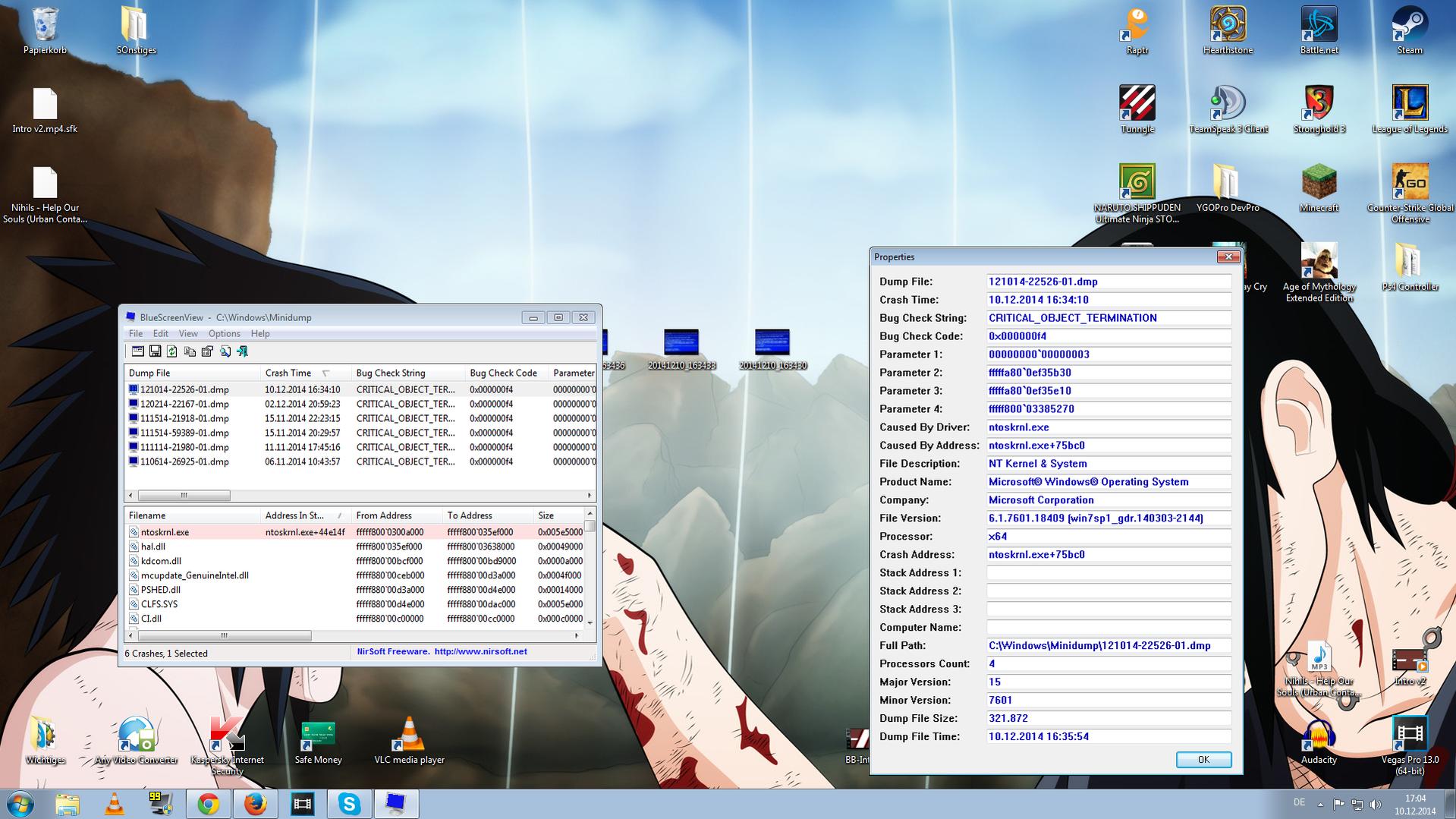Select the TeamSpeak 3 Client shortcut
Screen dimensions: 1456x819
click(1228, 109)
